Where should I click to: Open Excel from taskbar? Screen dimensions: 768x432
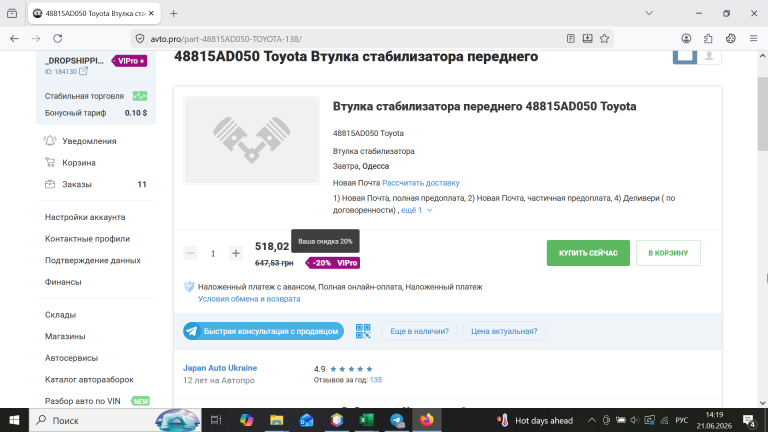366,420
